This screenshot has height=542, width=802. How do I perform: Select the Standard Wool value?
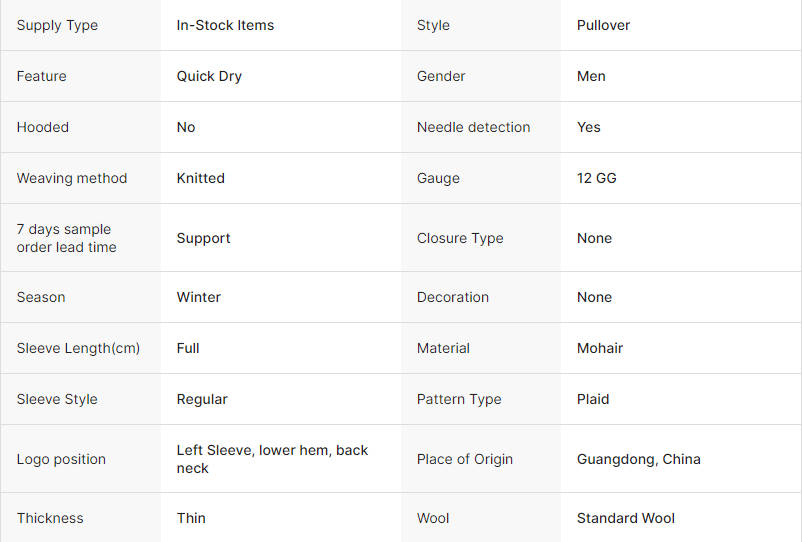tap(625, 518)
